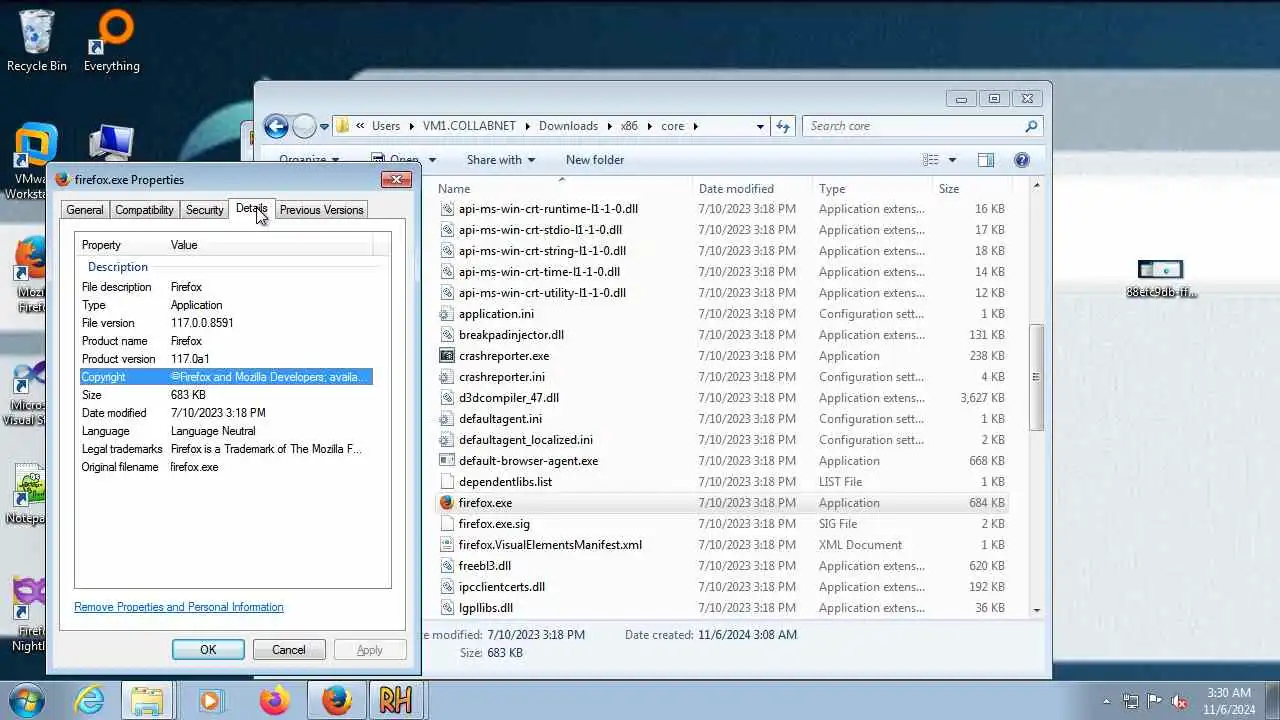Click Remove Properties and Personal Information link
The height and width of the screenshot is (720, 1280).
click(179, 607)
